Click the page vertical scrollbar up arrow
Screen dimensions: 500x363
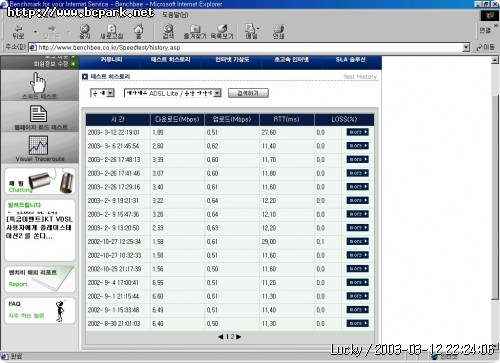coord(495,60)
